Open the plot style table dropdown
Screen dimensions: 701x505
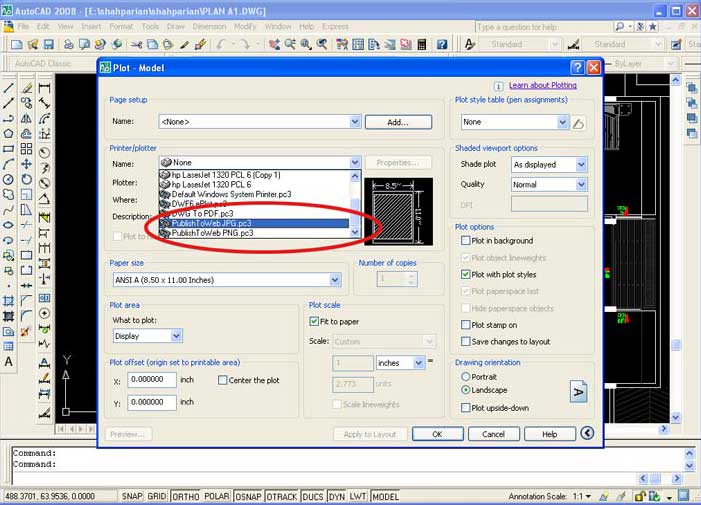(x=562, y=122)
